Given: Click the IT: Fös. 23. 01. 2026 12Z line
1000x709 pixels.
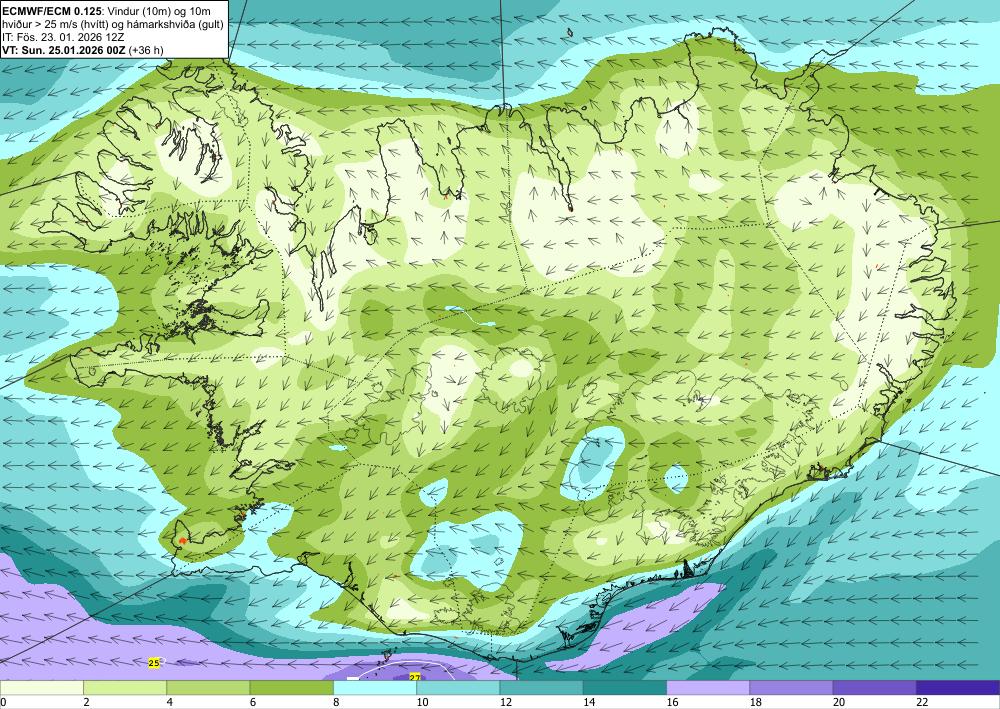Looking at the screenshot, I should [x=63, y=37].
